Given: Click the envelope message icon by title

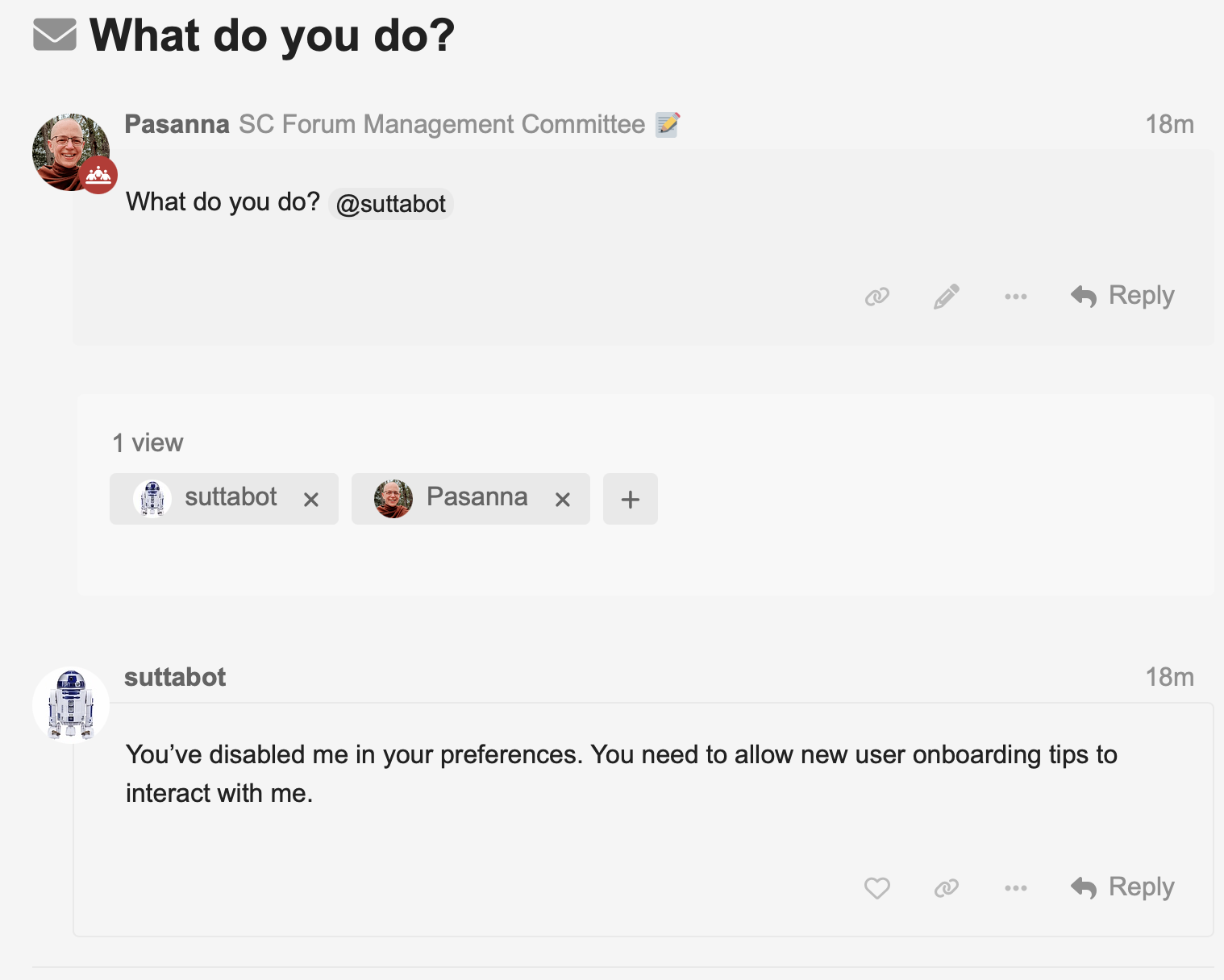Looking at the screenshot, I should (55, 35).
